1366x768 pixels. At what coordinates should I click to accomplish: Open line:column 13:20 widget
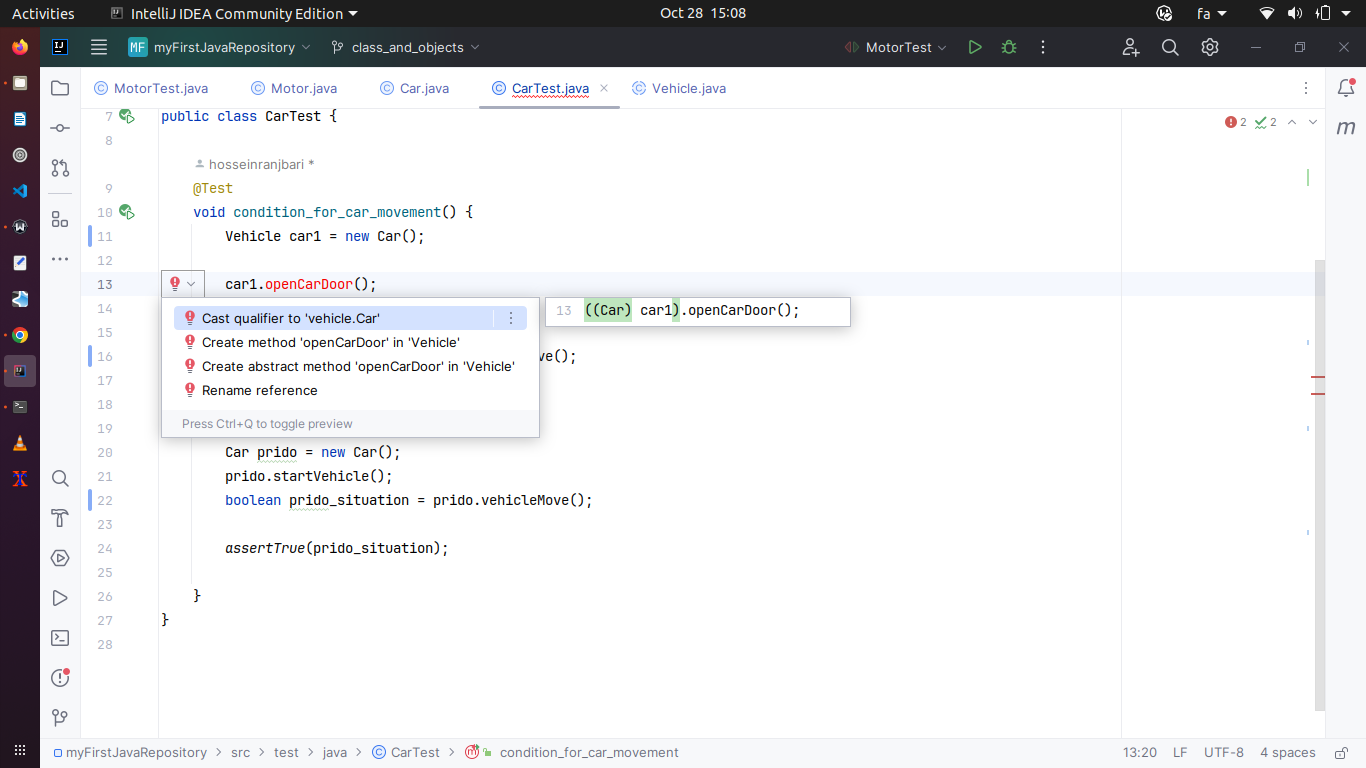tap(1140, 752)
